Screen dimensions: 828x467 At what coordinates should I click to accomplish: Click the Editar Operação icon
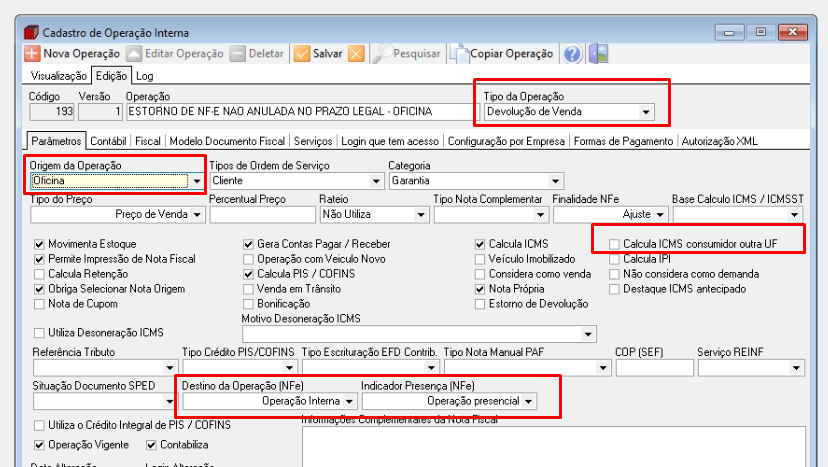134,53
